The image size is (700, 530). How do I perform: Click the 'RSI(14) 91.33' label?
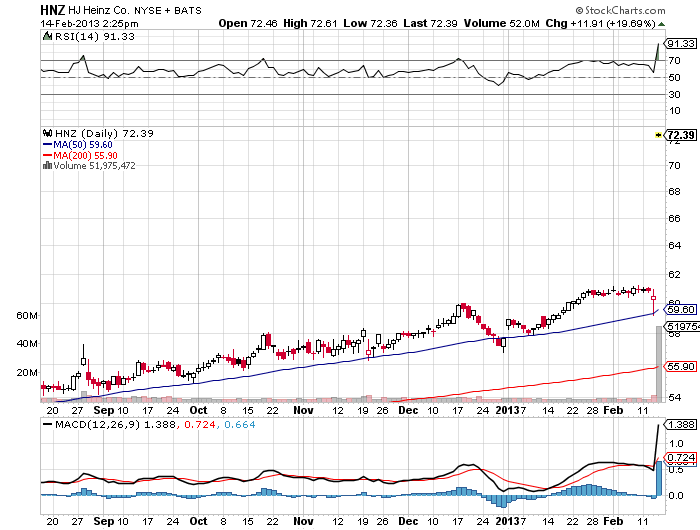click(95, 36)
